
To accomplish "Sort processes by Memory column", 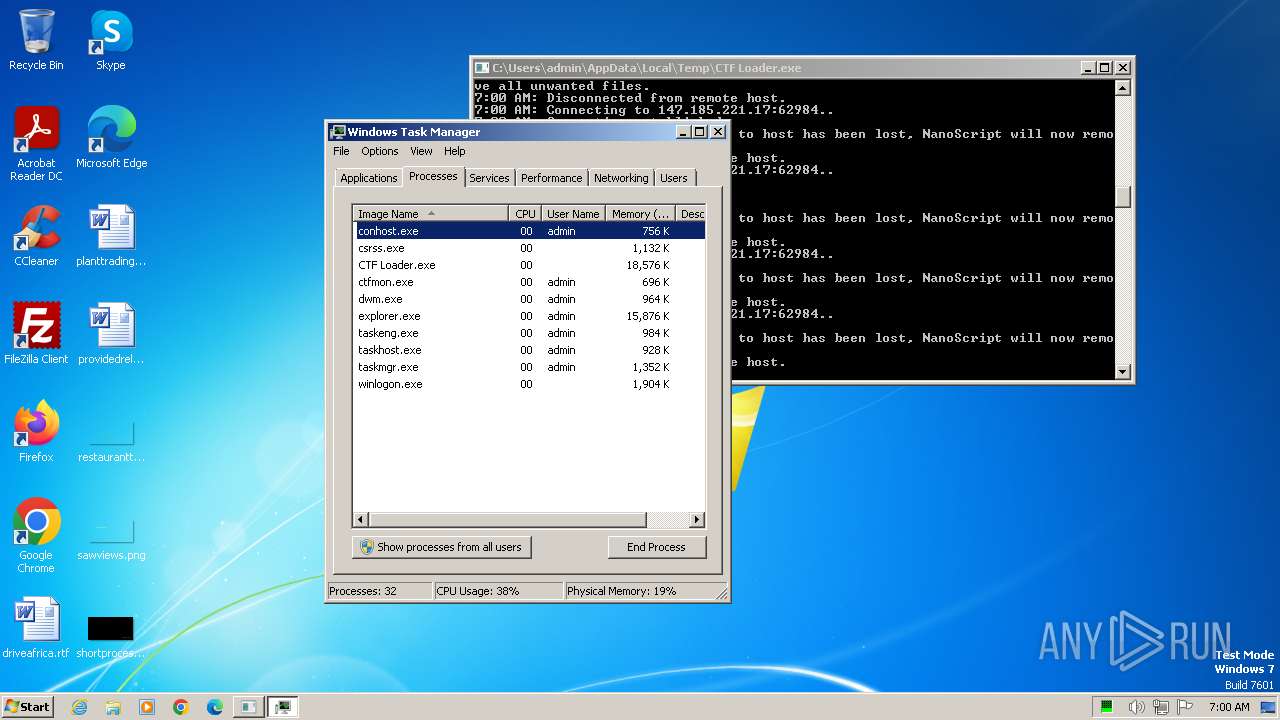I will (640, 213).
